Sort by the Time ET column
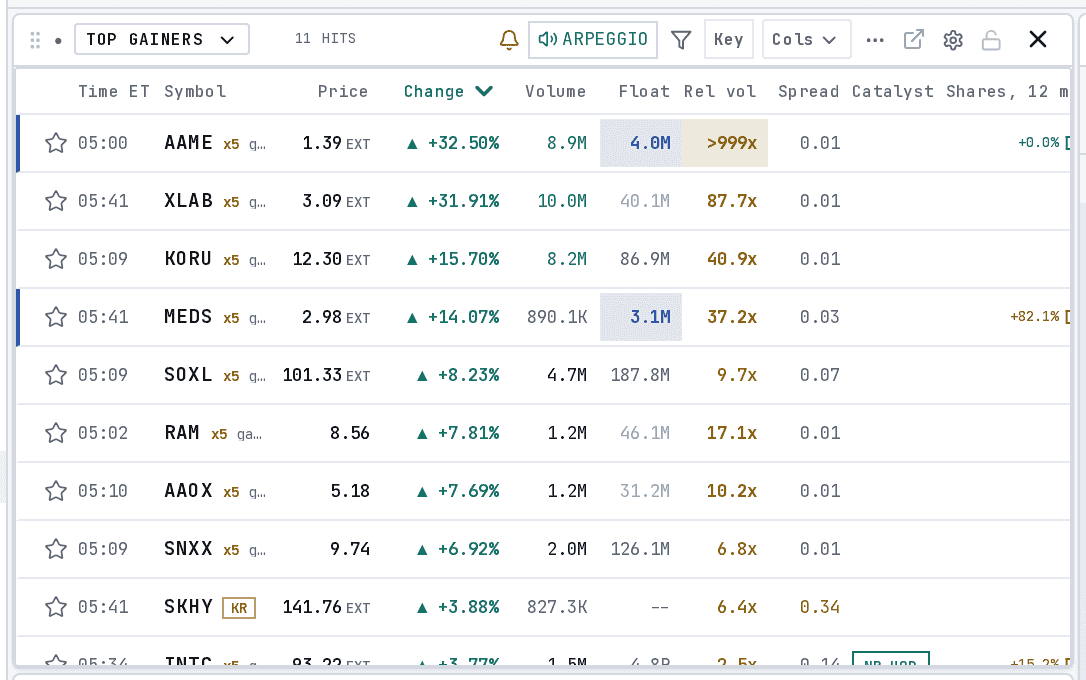 coord(114,91)
